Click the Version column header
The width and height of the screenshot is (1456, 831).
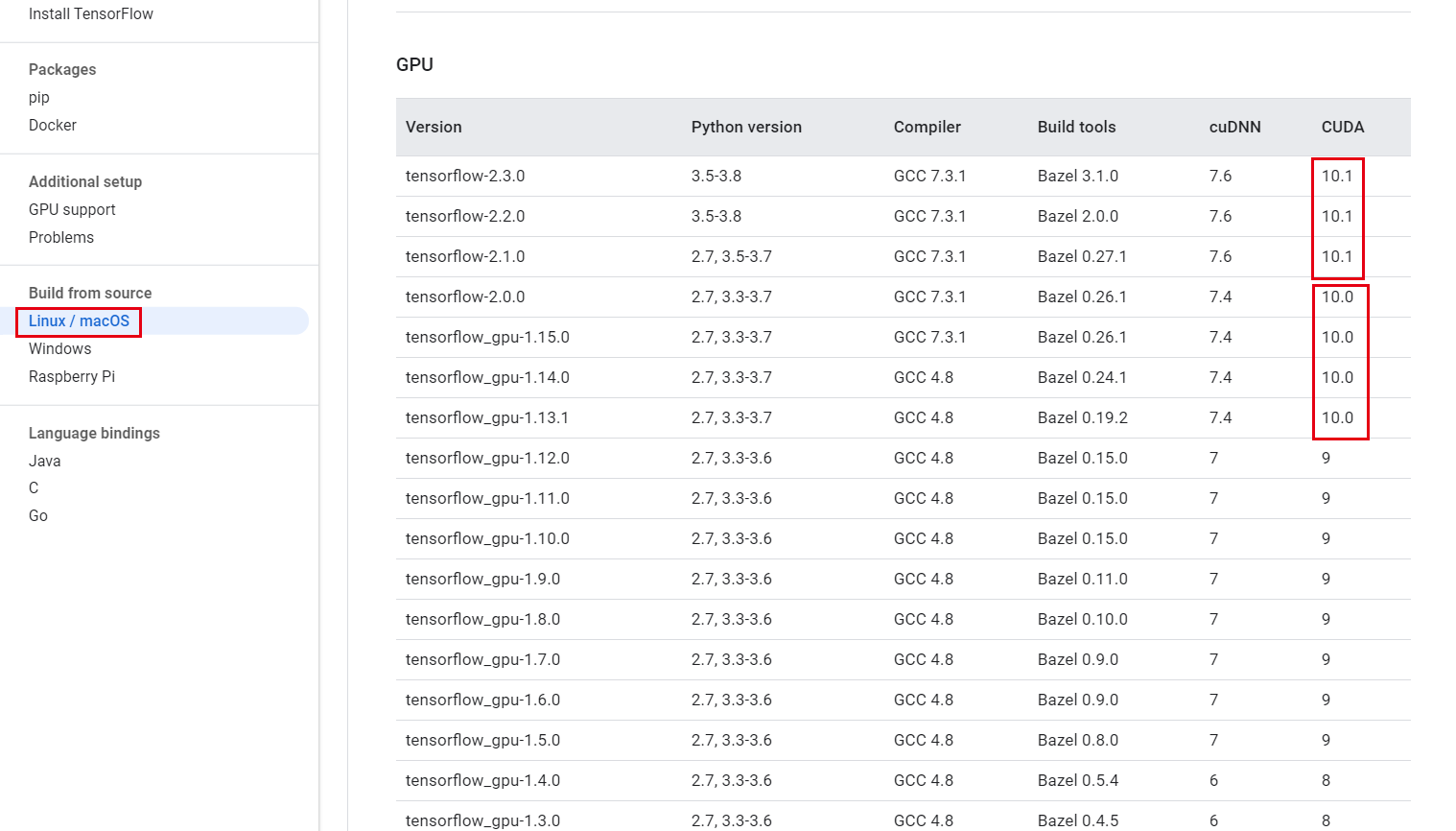tap(434, 128)
